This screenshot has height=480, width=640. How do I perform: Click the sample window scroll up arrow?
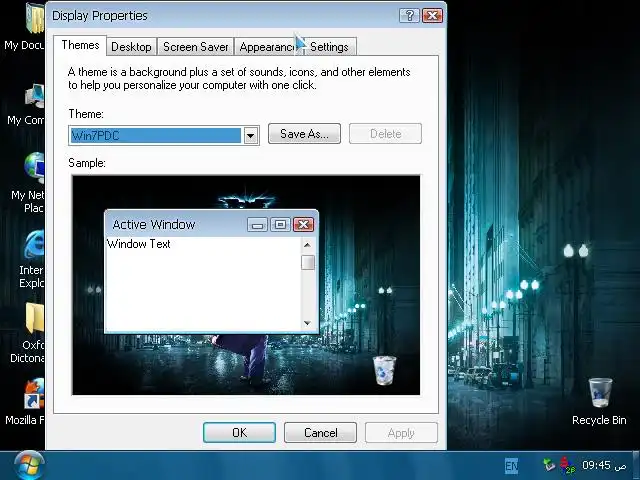(x=307, y=245)
